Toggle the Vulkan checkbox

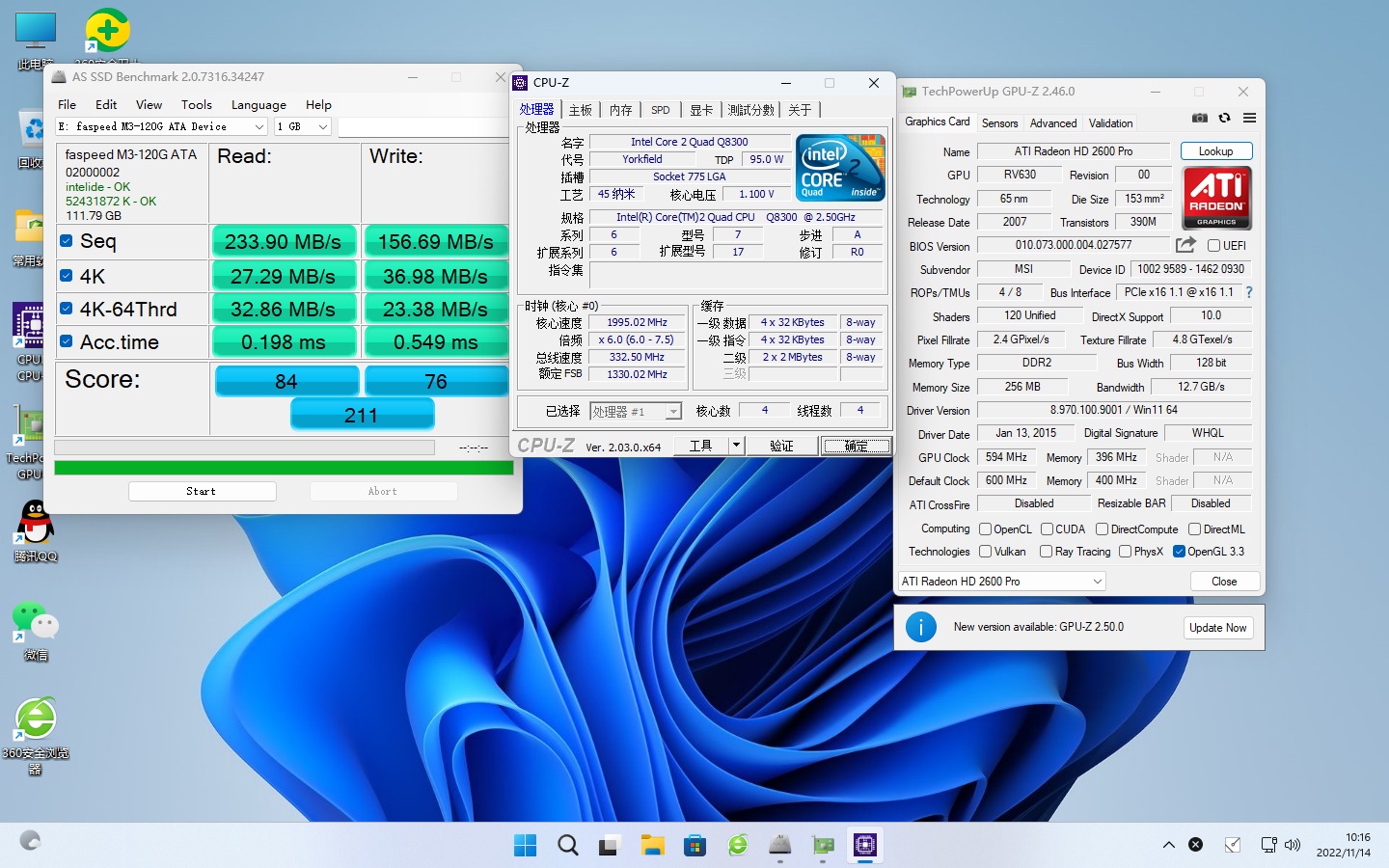[x=985, y=552]
